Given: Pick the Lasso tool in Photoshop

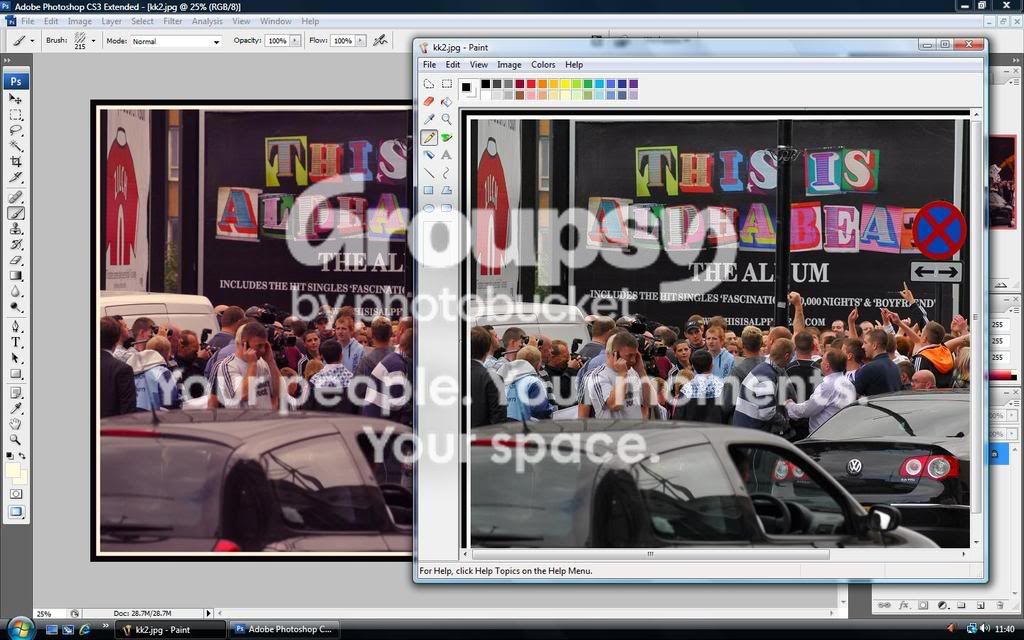Looking at the screenshot, I should 16,130.
